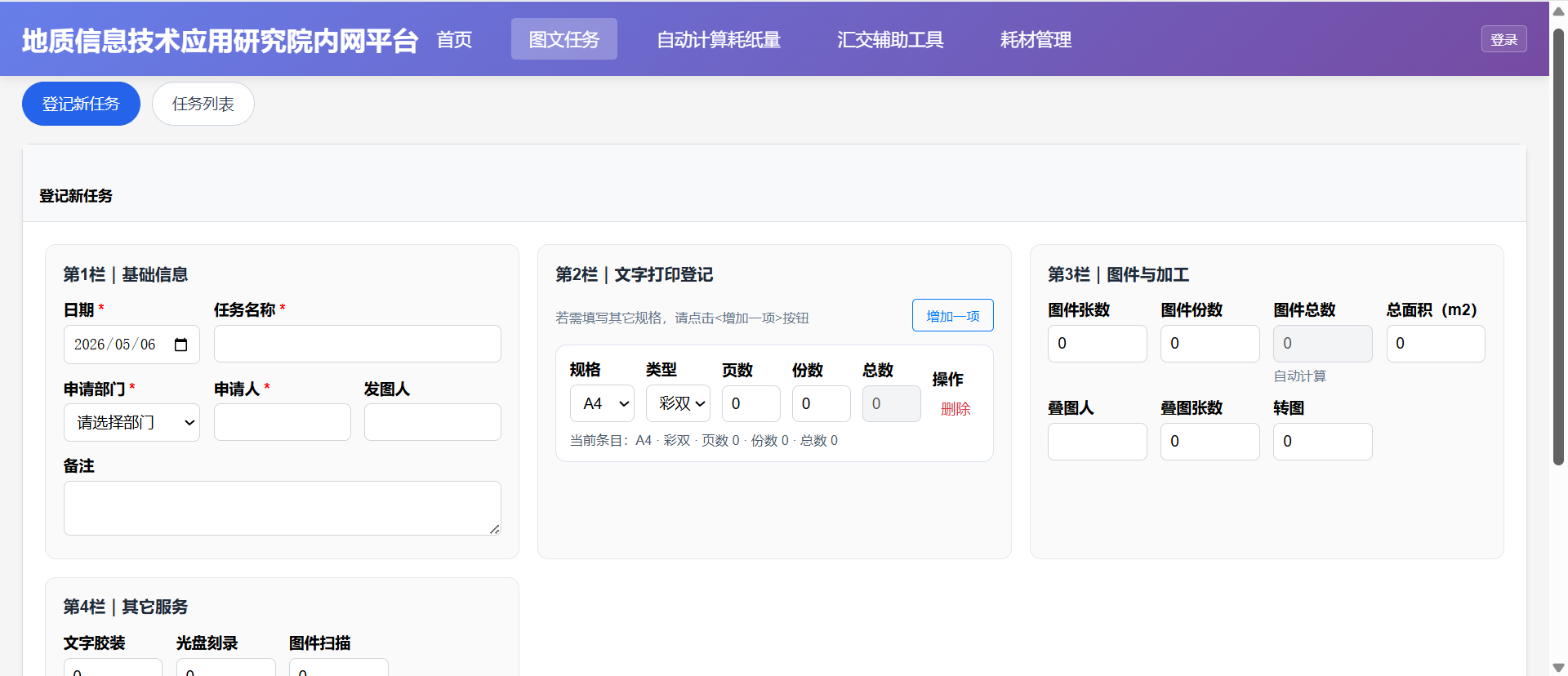Click the 登录 login button

pyautogui.click(x=1503, y=39)
